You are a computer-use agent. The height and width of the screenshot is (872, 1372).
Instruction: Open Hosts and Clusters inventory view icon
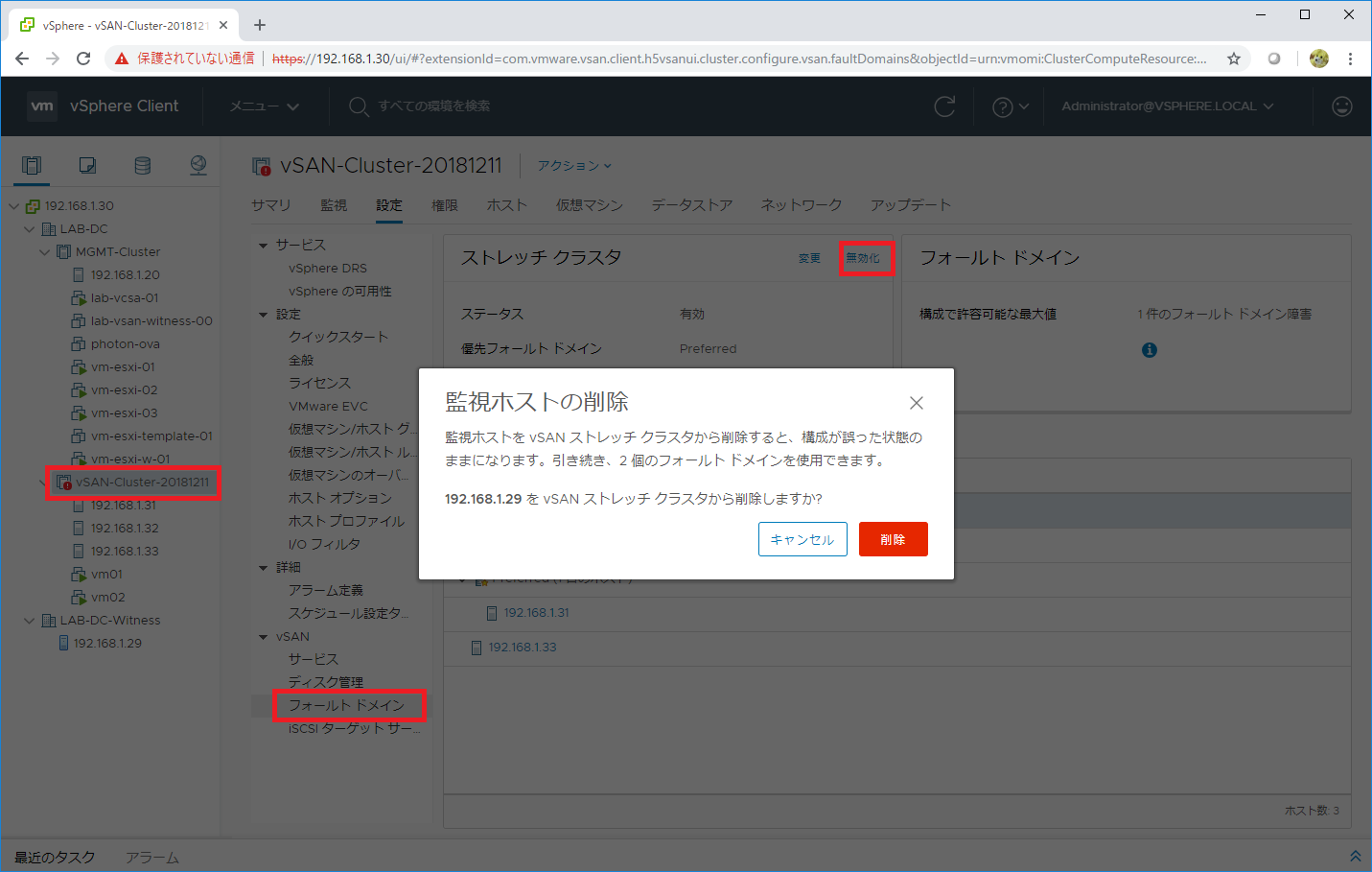tap(32, 166)
